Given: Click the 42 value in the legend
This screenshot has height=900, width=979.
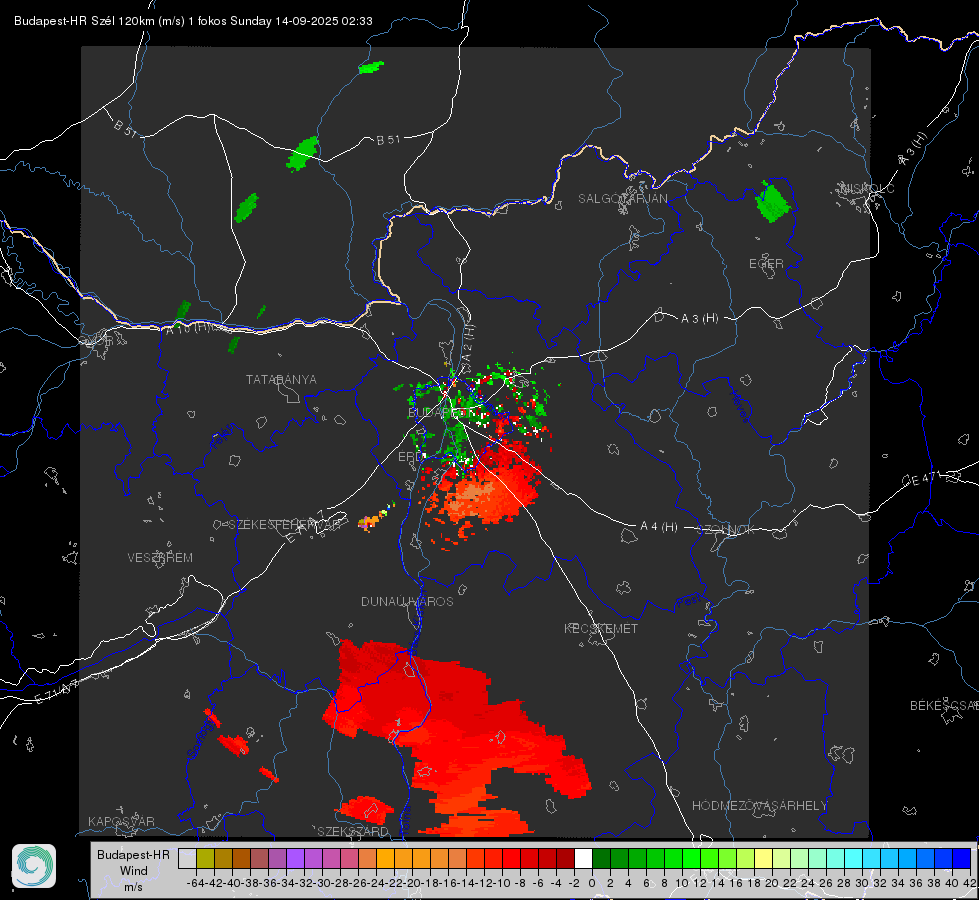Looking at the screenshot, I should click(x=970, y=883).
